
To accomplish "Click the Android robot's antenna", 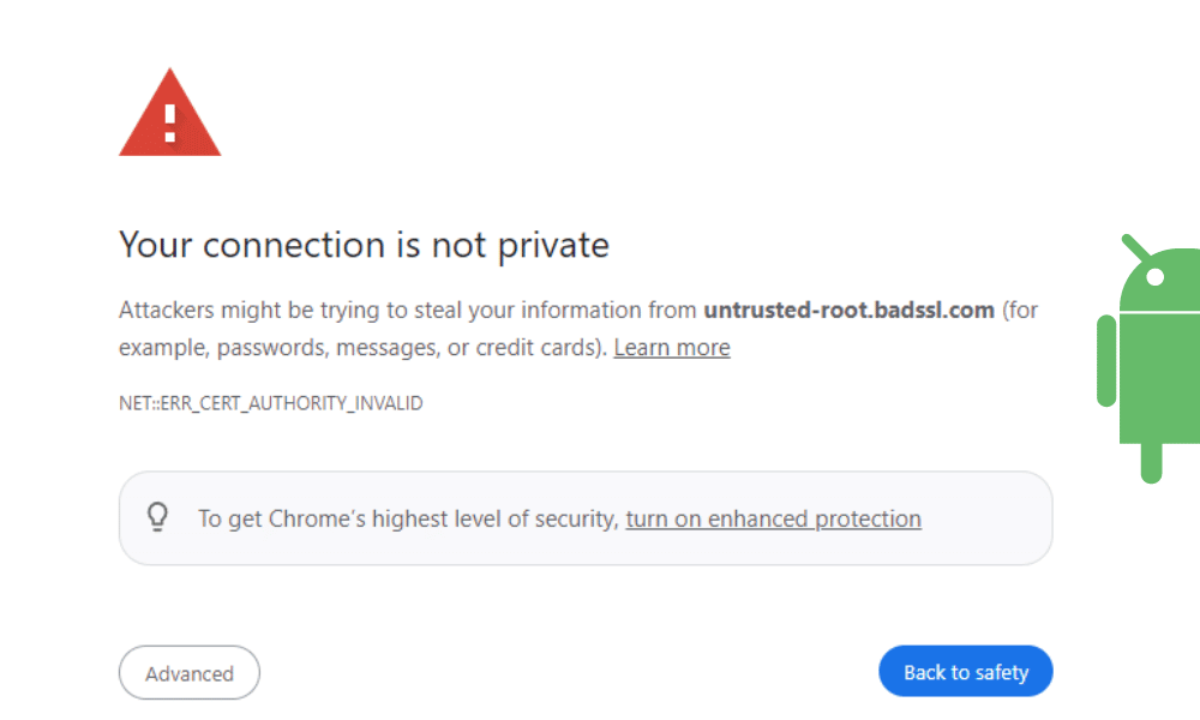I will [1135, 246].
